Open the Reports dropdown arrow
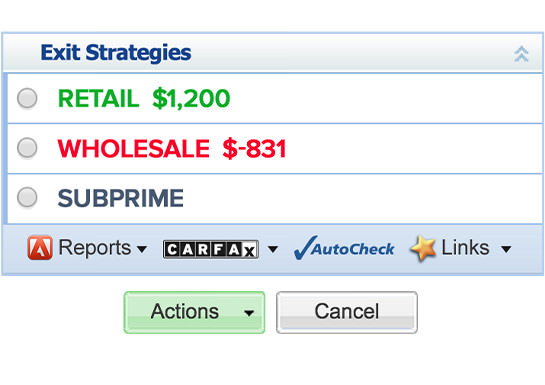Image resolution: width=545 pixels, height=385 pixels. pos(142,249)
